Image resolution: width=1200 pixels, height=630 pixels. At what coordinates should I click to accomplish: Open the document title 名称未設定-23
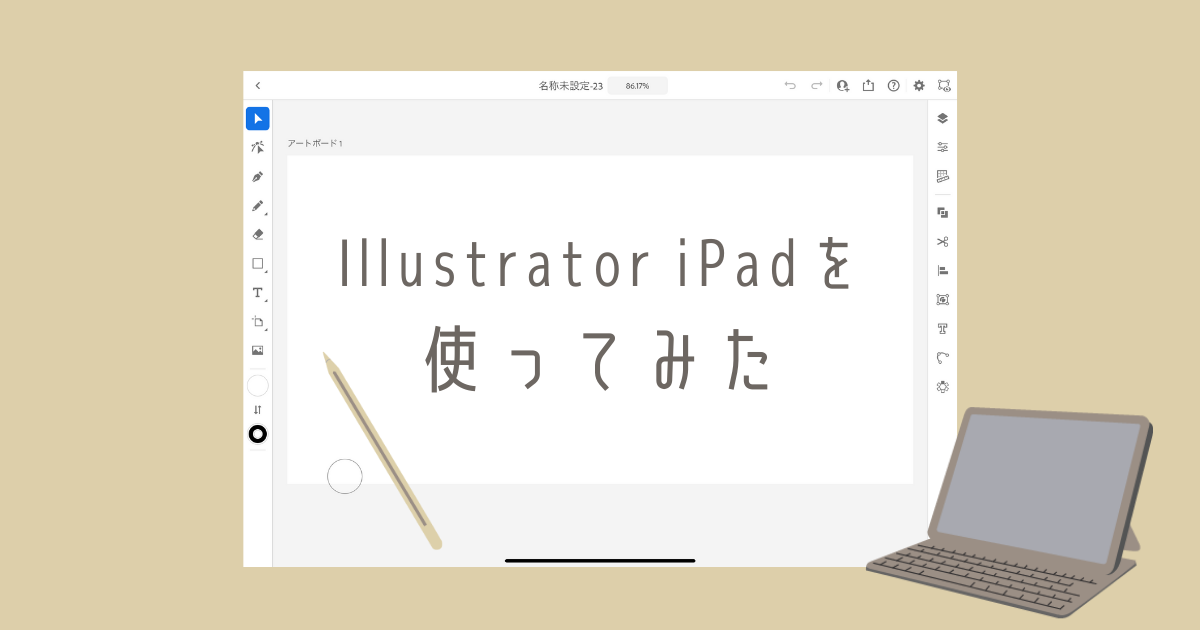(570, 86)
